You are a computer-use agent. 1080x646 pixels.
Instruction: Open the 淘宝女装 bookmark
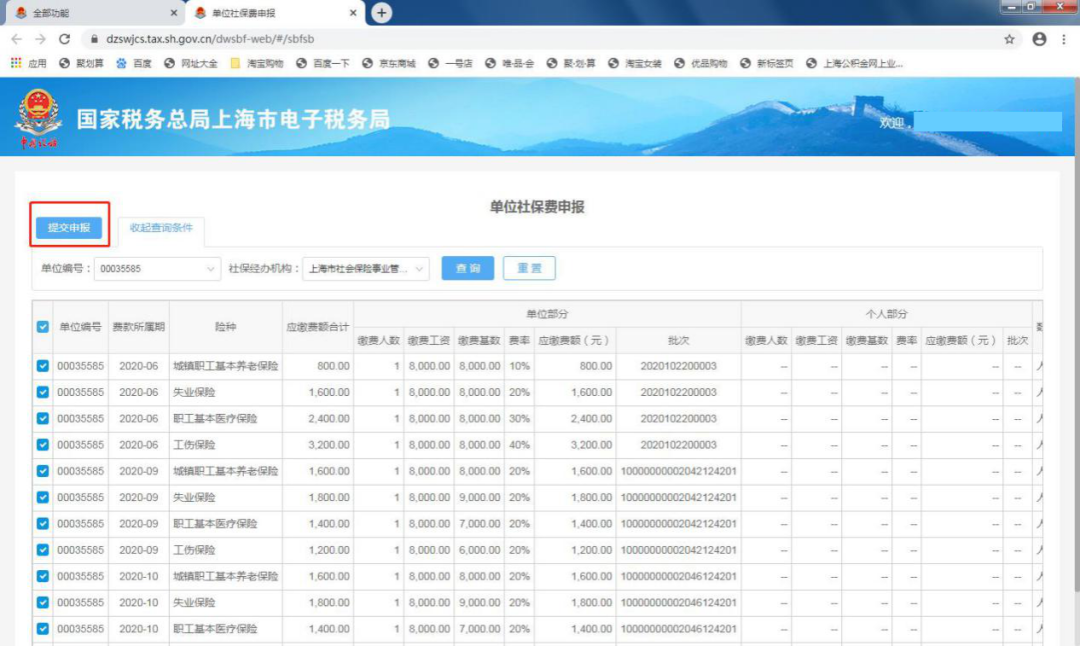click(635, 63)
